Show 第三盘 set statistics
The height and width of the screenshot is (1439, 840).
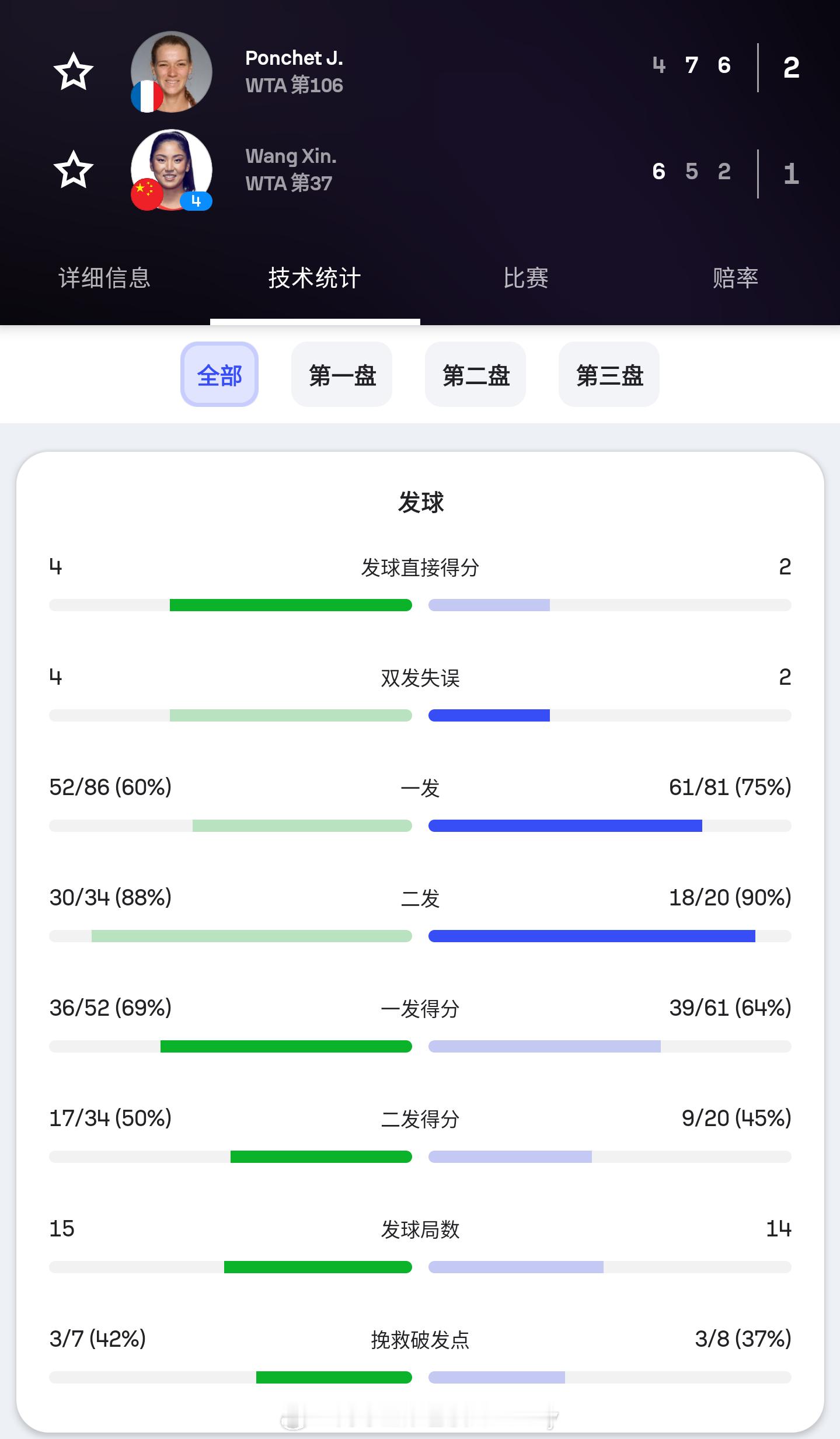click(609, 374)
